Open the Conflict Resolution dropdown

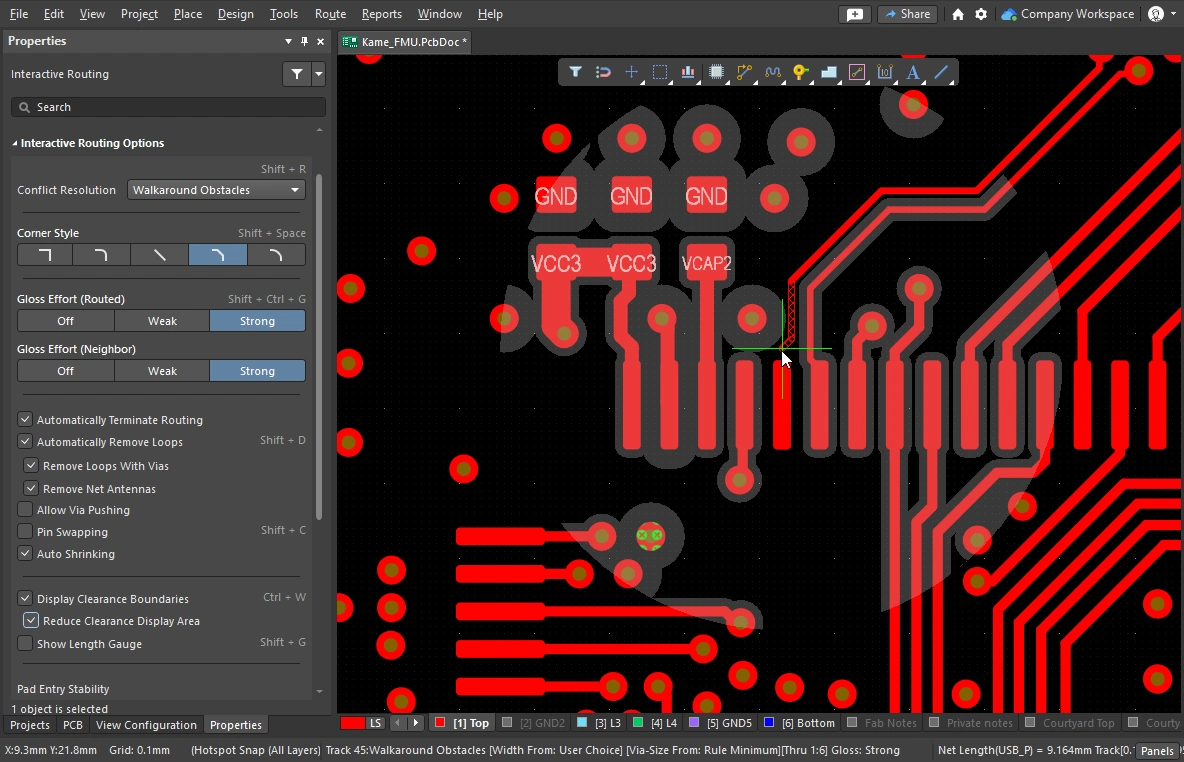(x=216, y=190)
